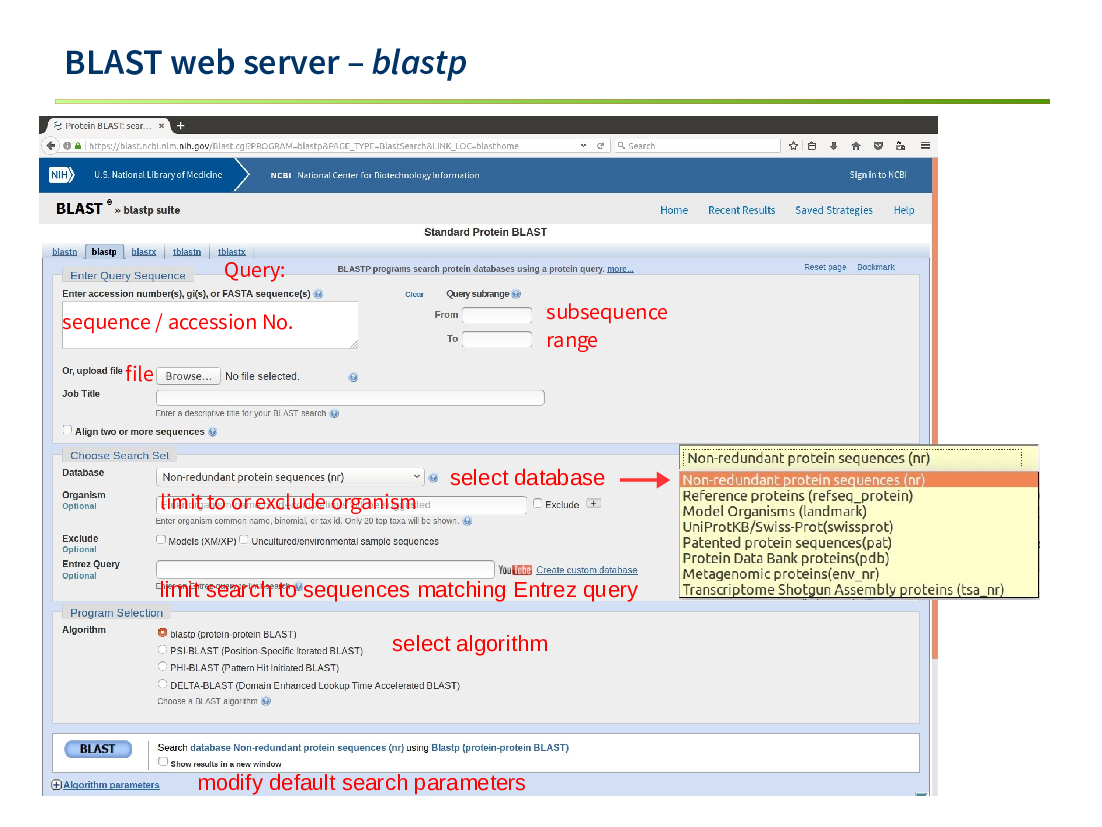Image resolution: width=1102 pixels, height=827 pixels.
Task: Click Browse... to upload a file
Action: pos(188,377)
